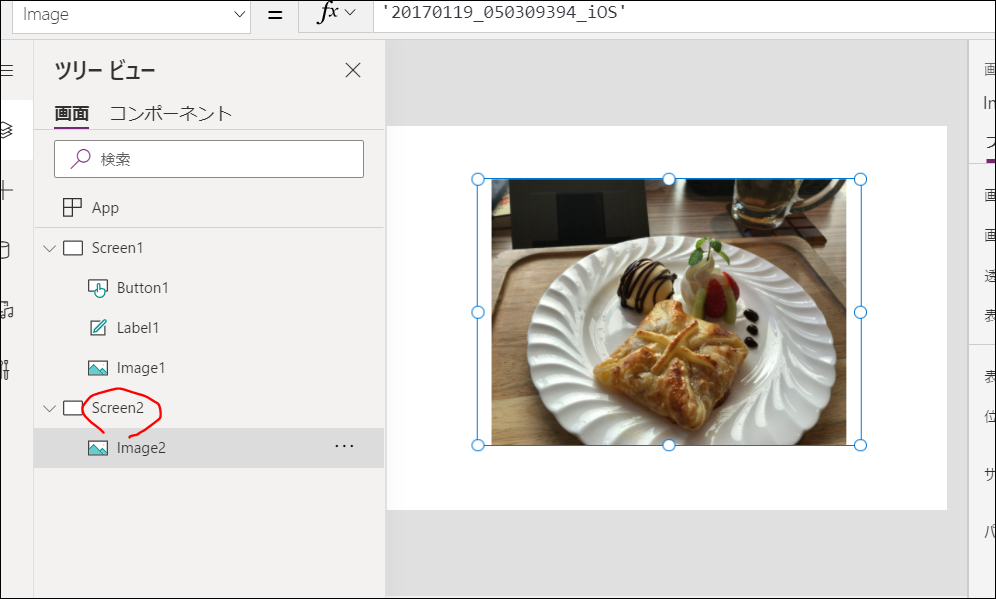Open the Insert plus sidebar icon
This screenshot has width=996, height=599.
pos(6,189)
